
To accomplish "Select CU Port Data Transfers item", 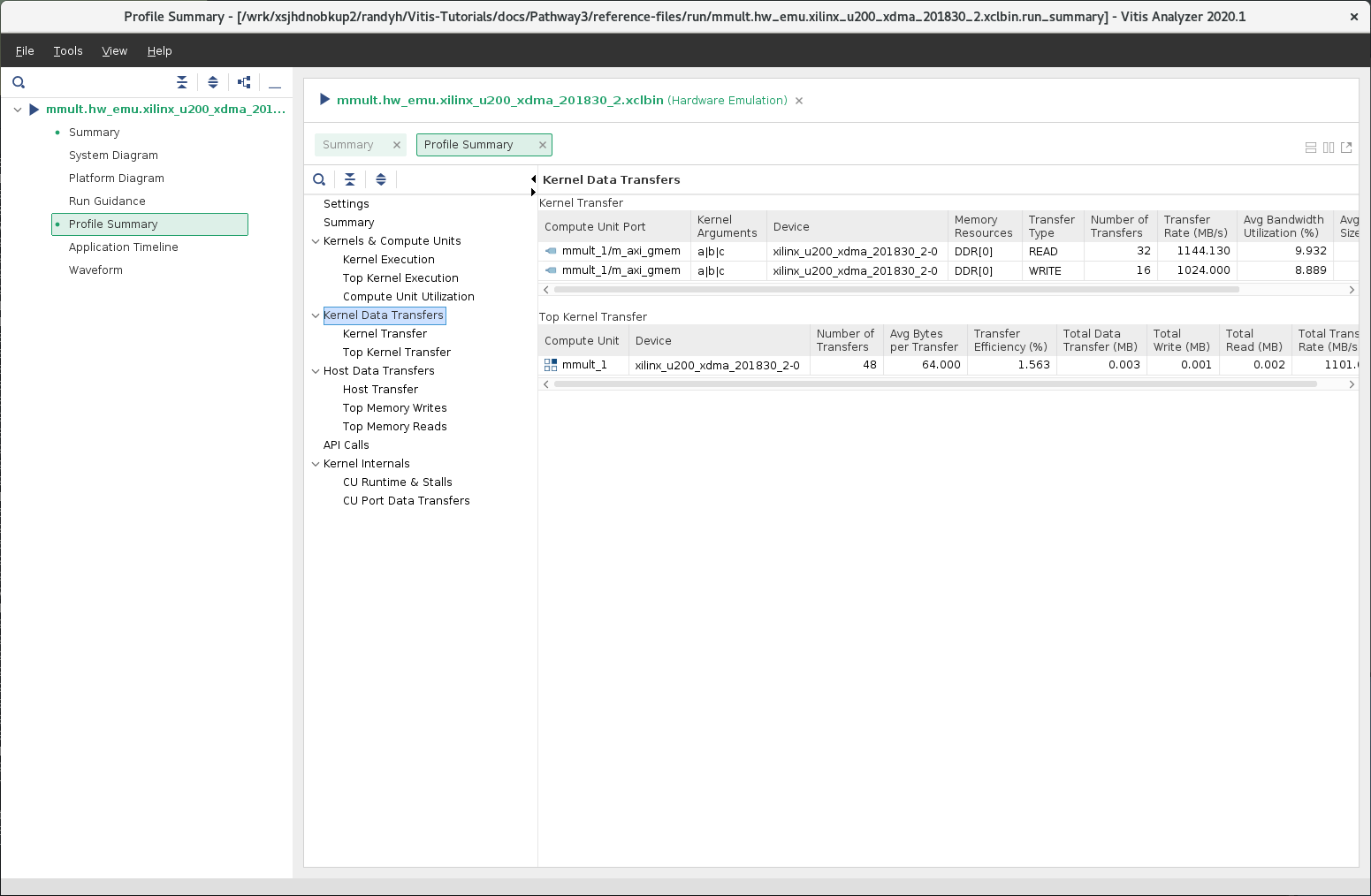I will pyautogui.click(x=407, y=501).
